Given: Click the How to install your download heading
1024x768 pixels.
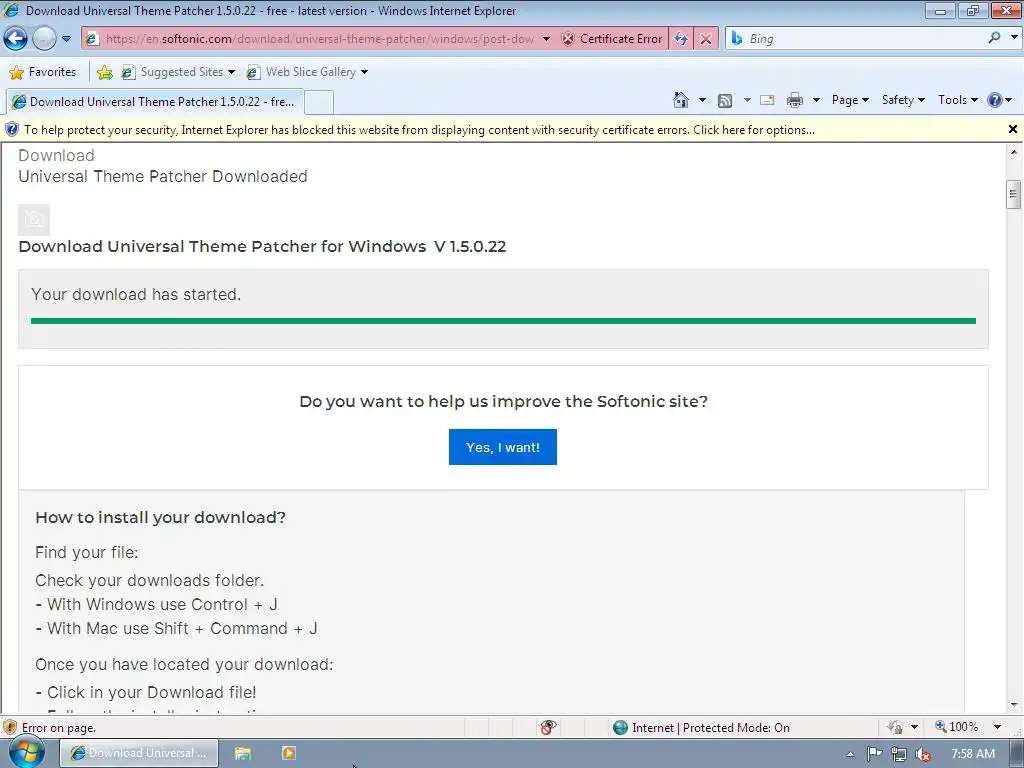Looking at the screenshot, I should [161, 517].
